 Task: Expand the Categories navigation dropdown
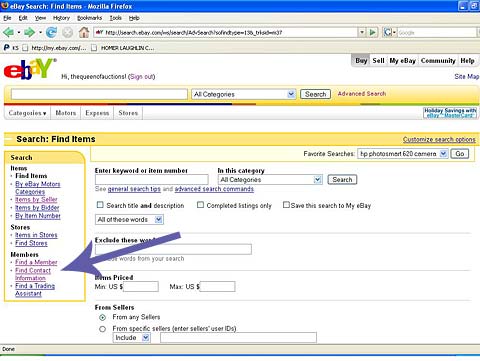point(27,113)
